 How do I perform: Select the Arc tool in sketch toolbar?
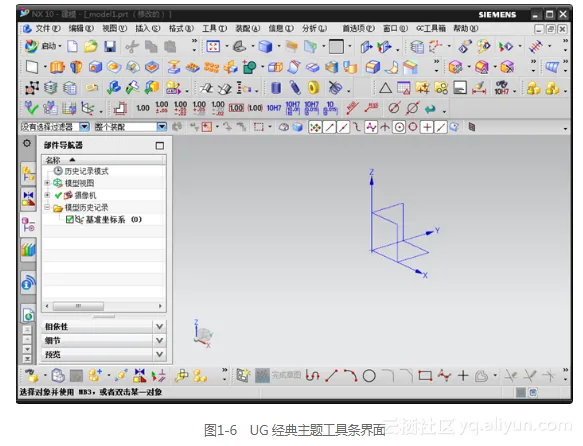(350, 376)
